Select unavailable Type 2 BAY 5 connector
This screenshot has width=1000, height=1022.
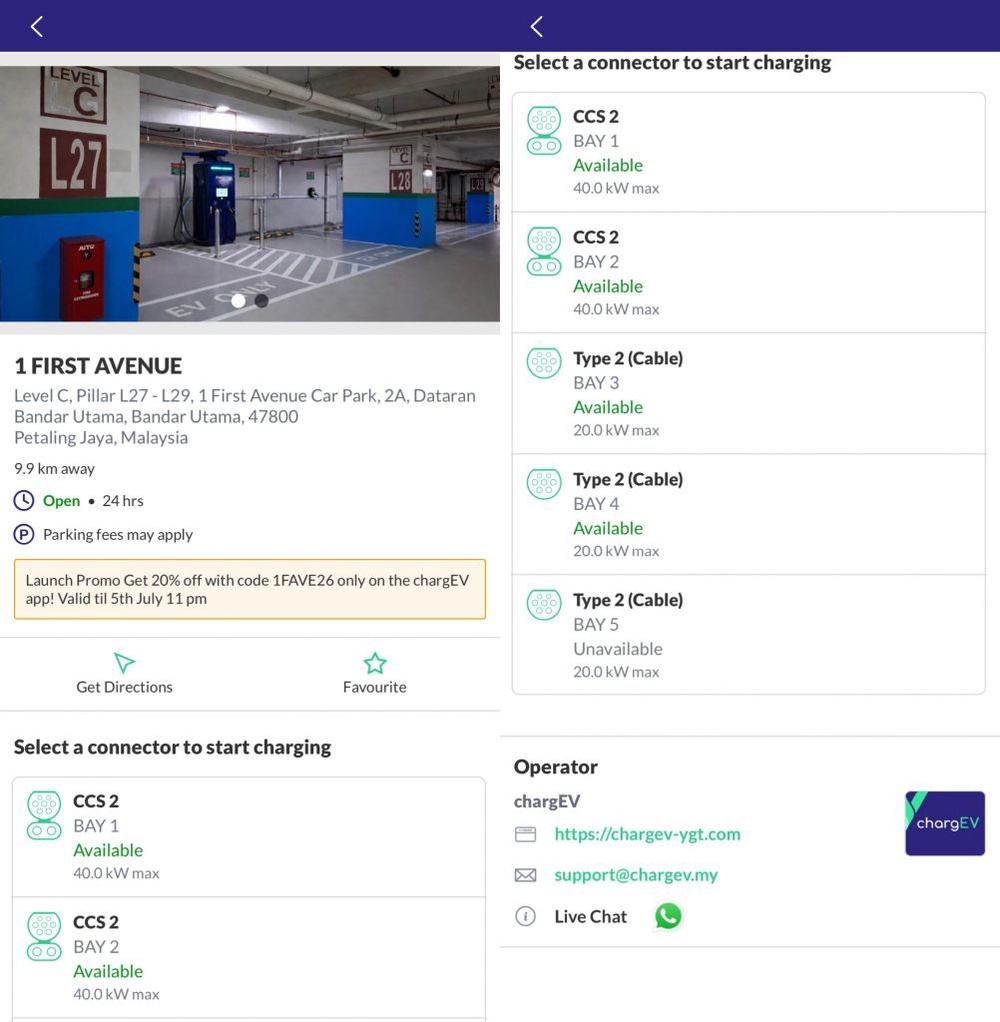[x=748, y=635]
